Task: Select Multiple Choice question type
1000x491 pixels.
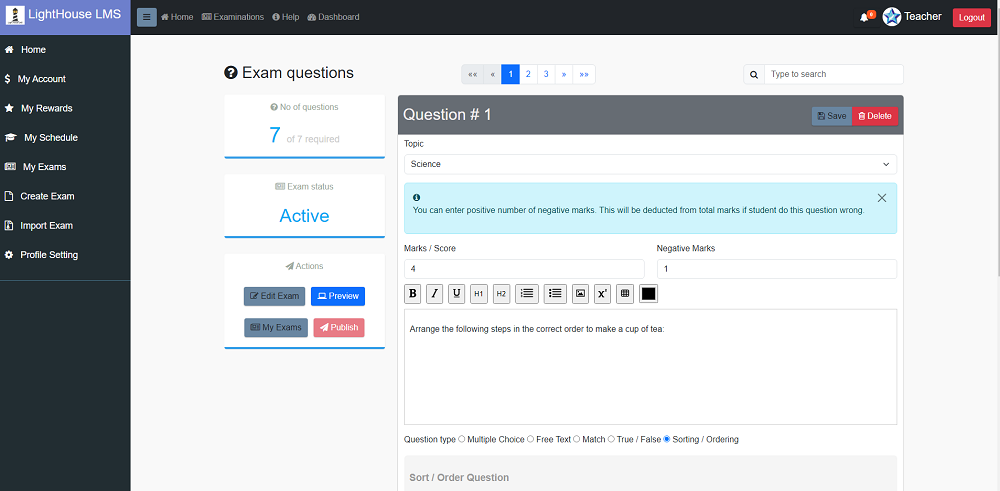Action: tap(462, 439)
